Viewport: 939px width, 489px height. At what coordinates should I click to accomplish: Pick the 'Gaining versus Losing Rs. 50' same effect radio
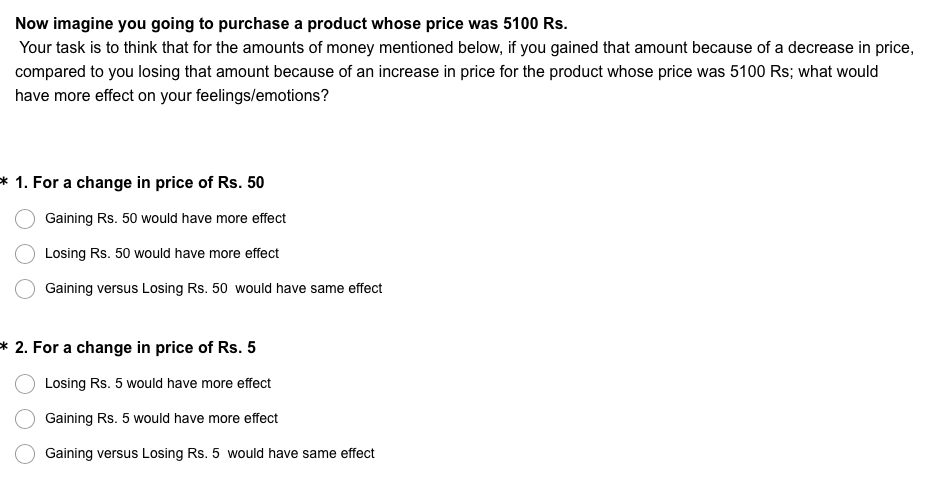click(x=25, y=288)
